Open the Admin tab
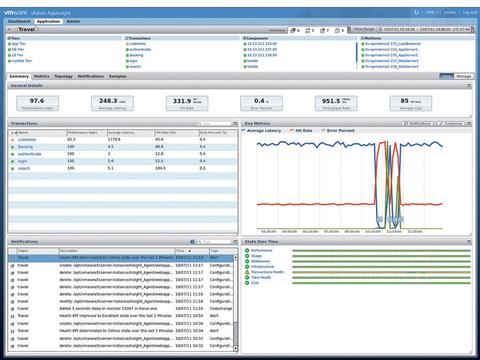Image resolution: width=480 pixels, height=360 pixels. click(x=73, y=21)
